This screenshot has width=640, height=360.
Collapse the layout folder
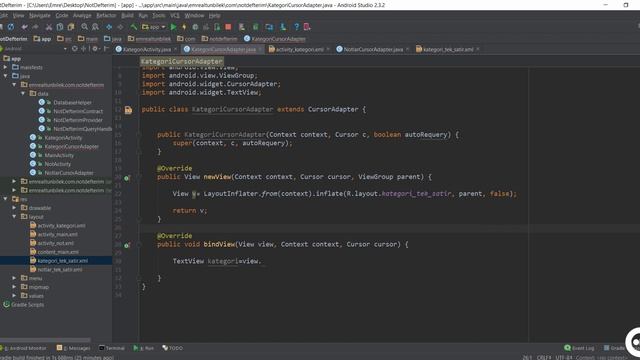click(x=15, y=216)
